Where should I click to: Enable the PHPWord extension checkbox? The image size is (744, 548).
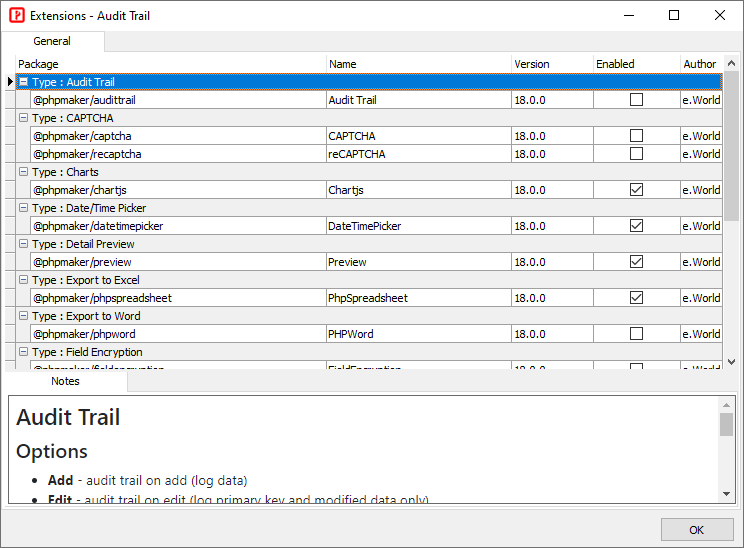636,334
